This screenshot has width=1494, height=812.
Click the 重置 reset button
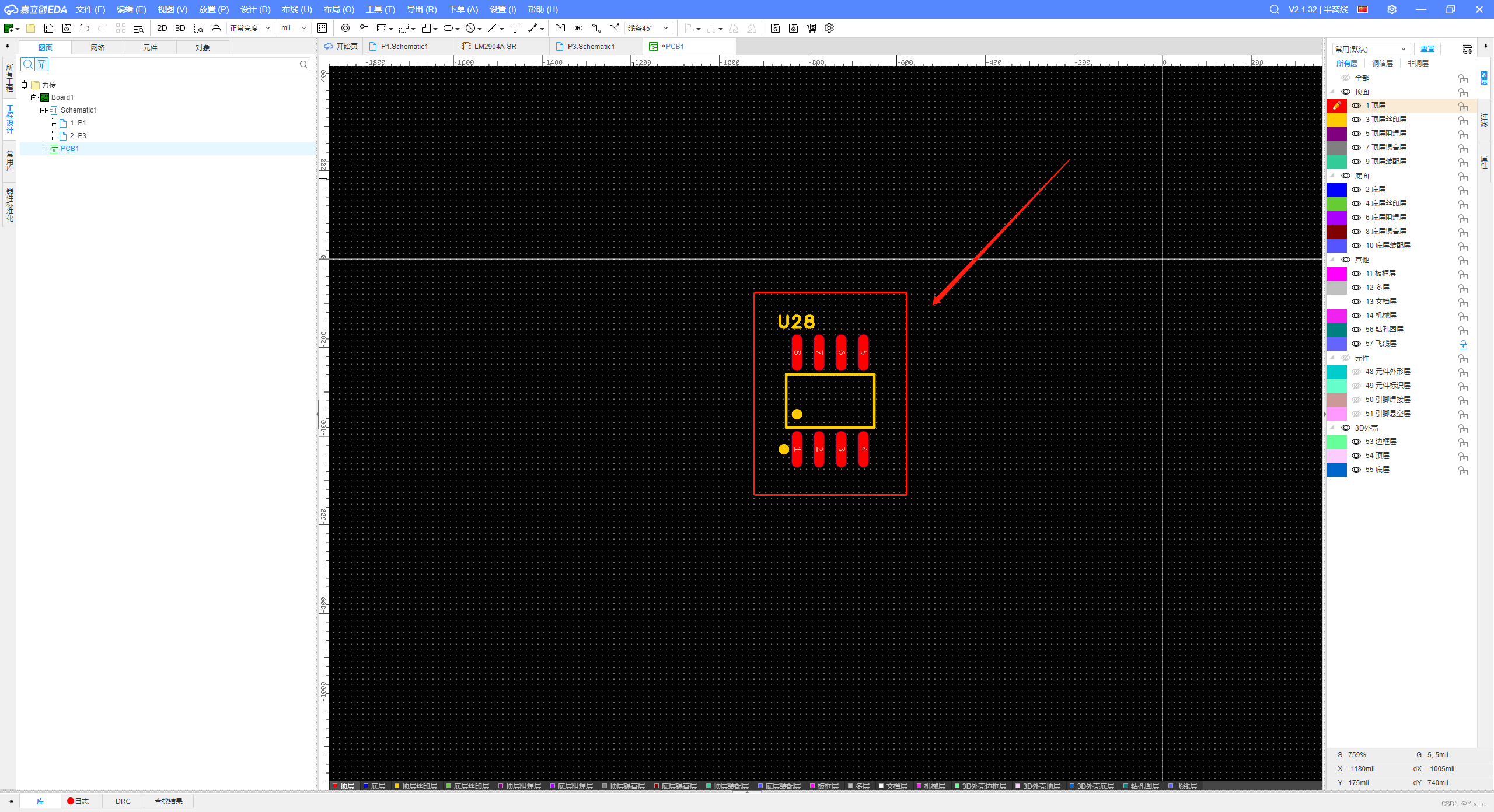coord(1427,49)
